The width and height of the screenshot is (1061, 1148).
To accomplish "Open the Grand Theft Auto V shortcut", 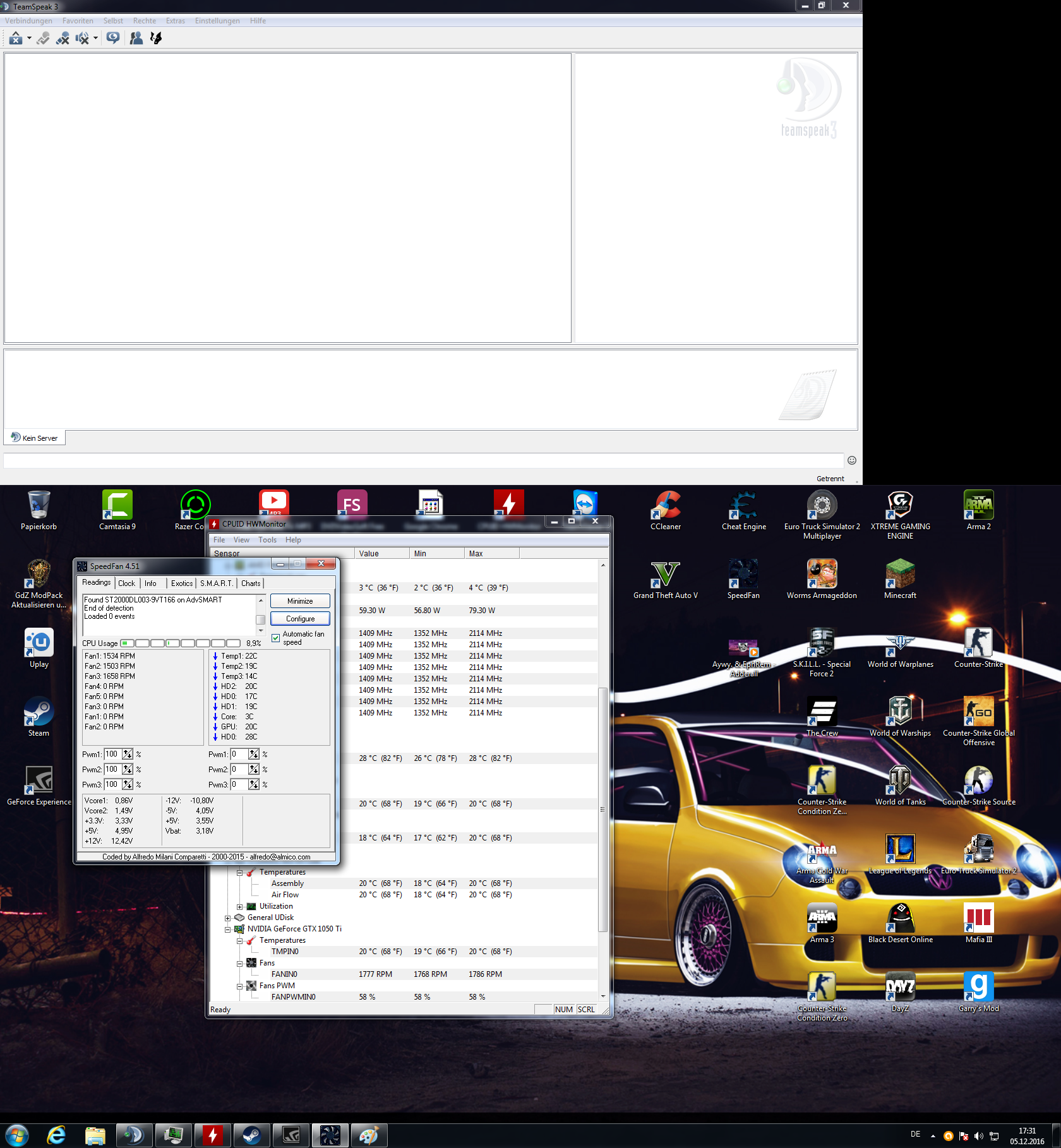I will (x=666, y=580).
